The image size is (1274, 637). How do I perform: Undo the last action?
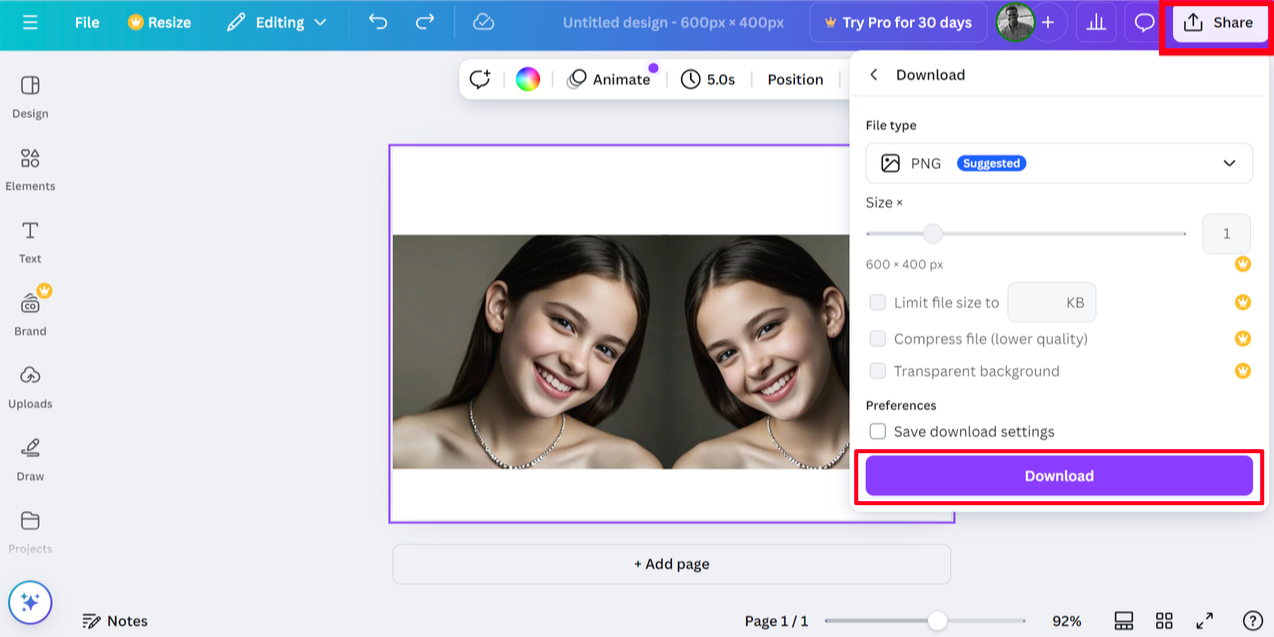pos(378,22)
